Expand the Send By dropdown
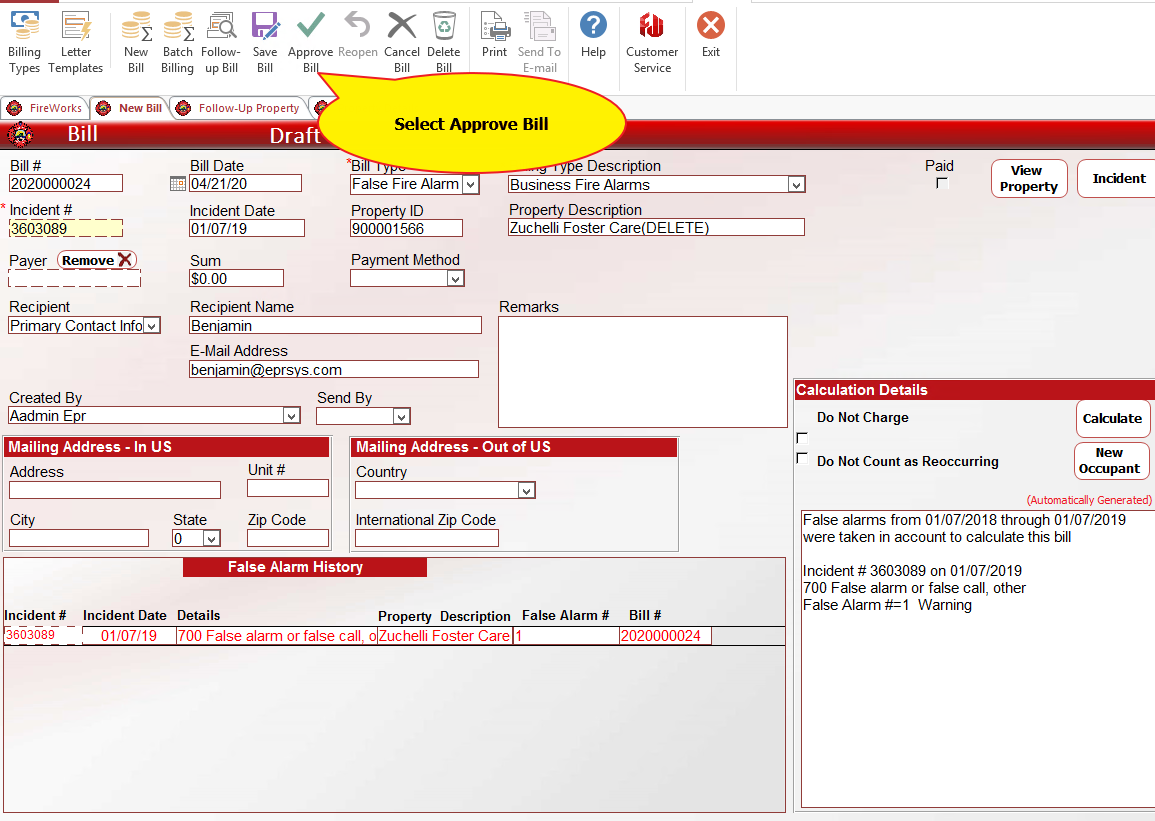This screenshot has width=1155, height=821. 401,417
